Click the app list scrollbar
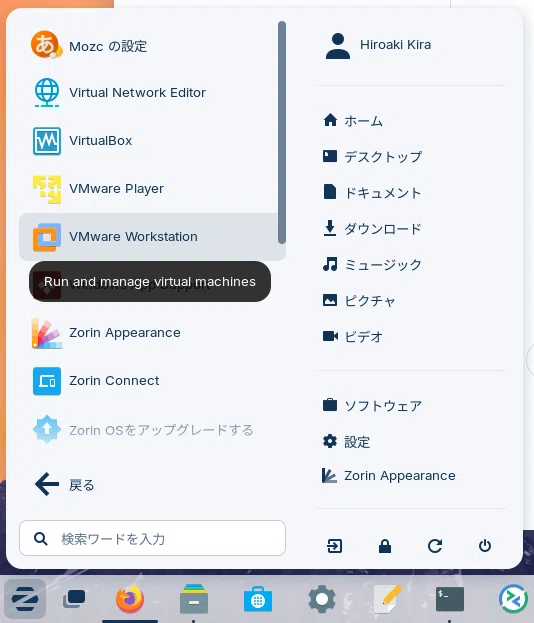534x623 pixels. (282, 132)
